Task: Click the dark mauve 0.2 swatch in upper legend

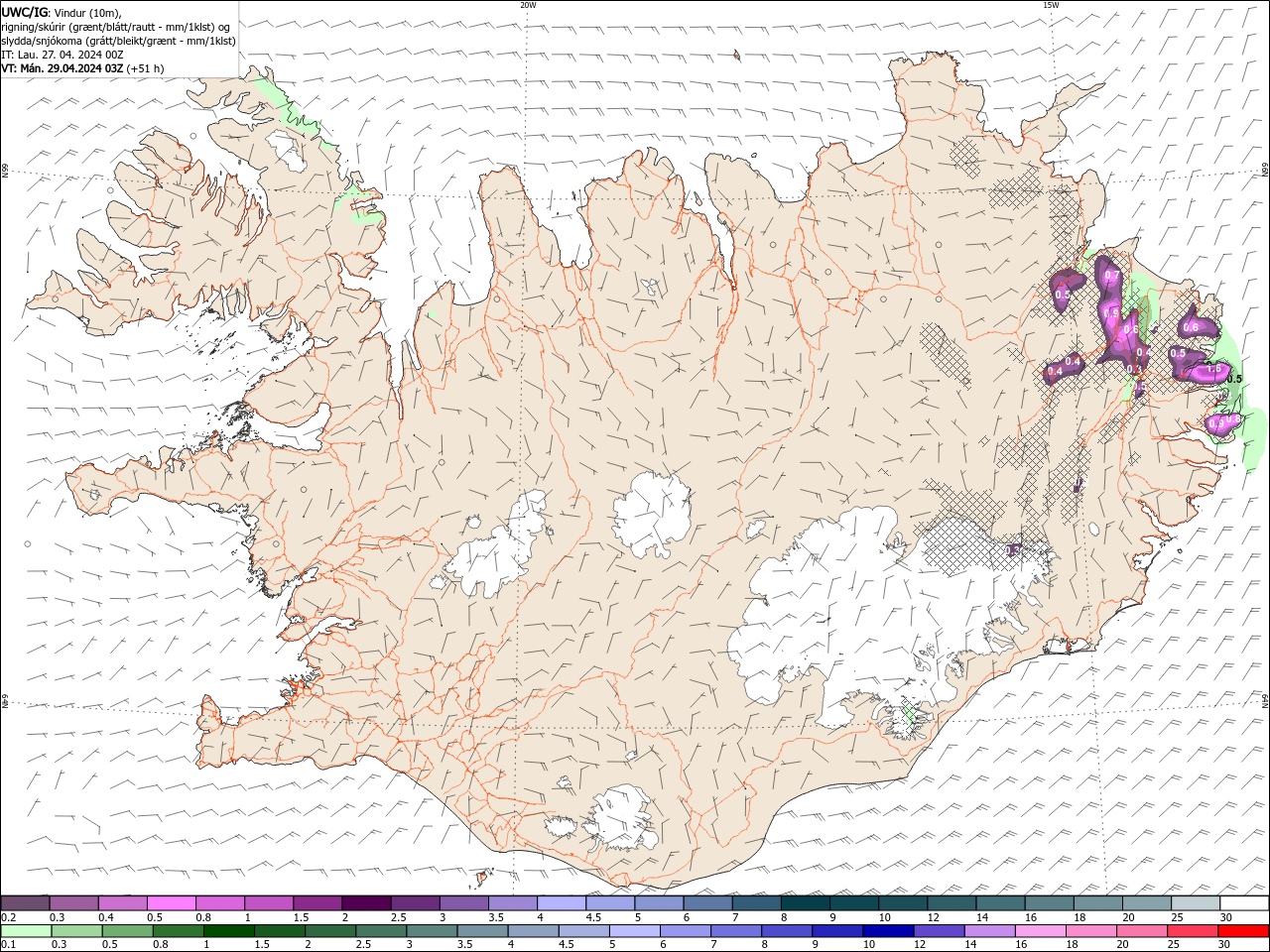Action: pos(26,902)
